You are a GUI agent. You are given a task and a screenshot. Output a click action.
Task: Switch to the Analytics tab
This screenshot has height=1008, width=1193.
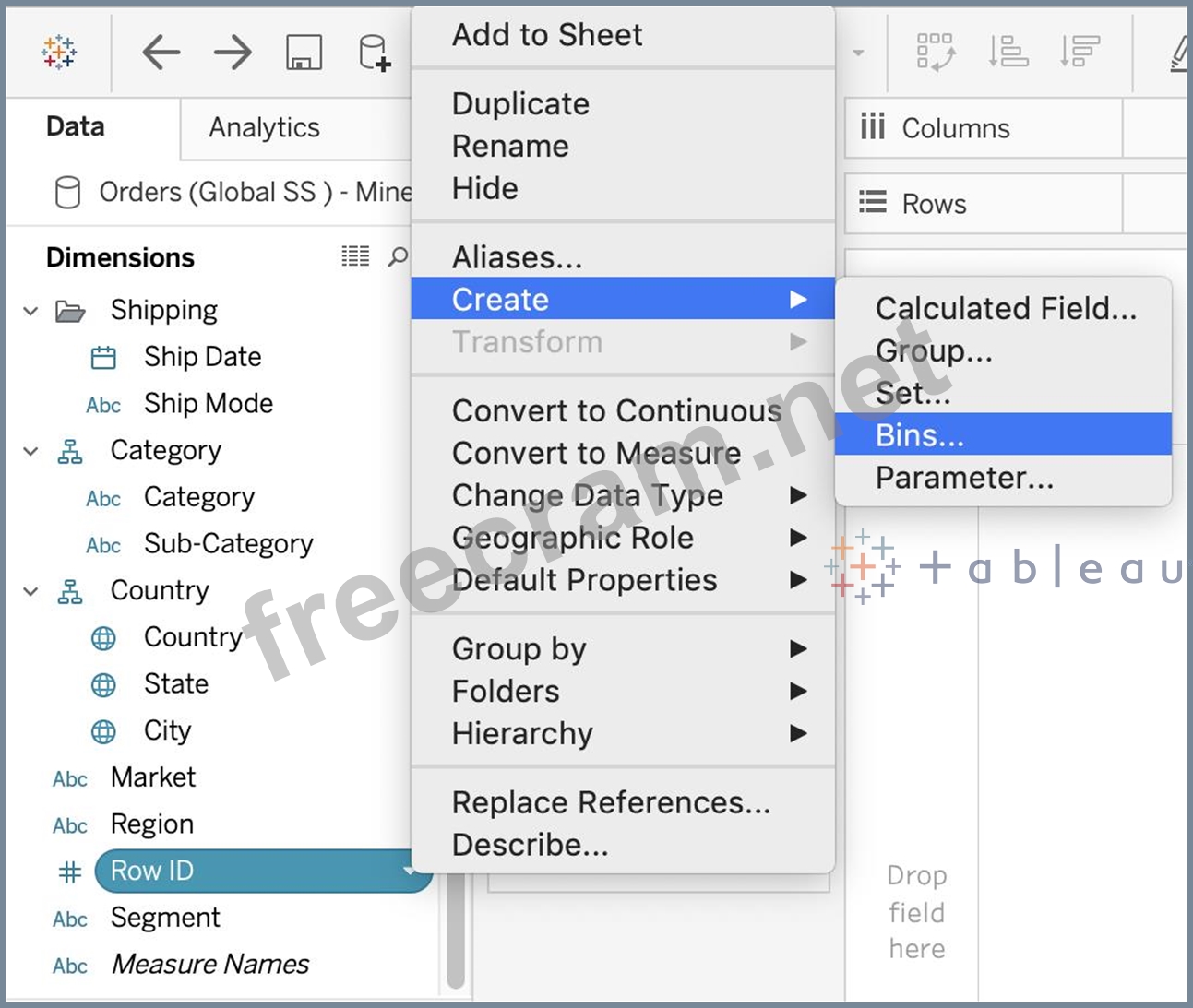(x=264, y=127)
